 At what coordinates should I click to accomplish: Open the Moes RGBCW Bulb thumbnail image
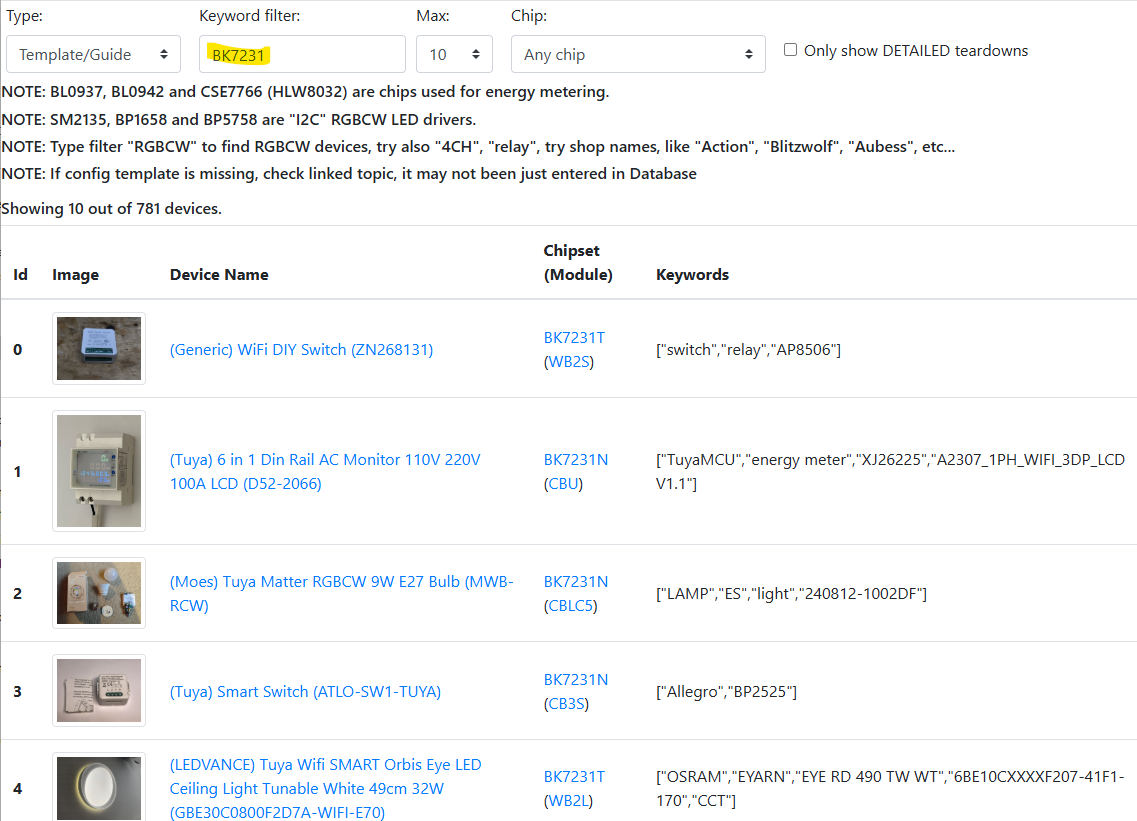99,593
